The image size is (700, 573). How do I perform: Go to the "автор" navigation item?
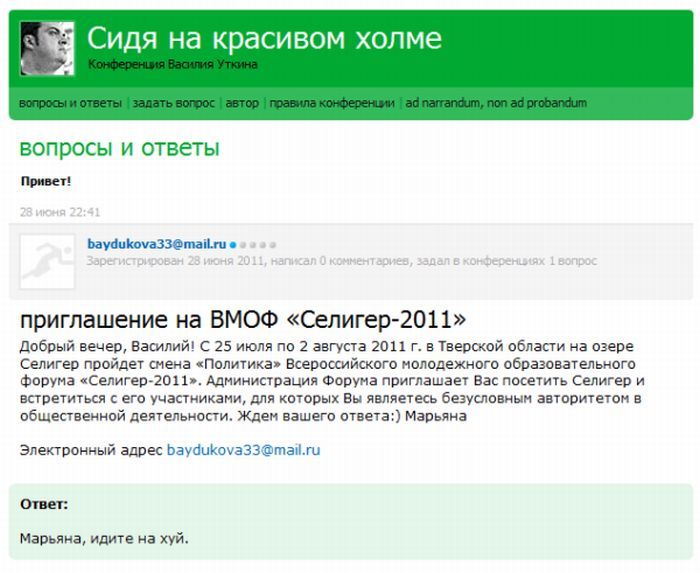click(242, 103)
